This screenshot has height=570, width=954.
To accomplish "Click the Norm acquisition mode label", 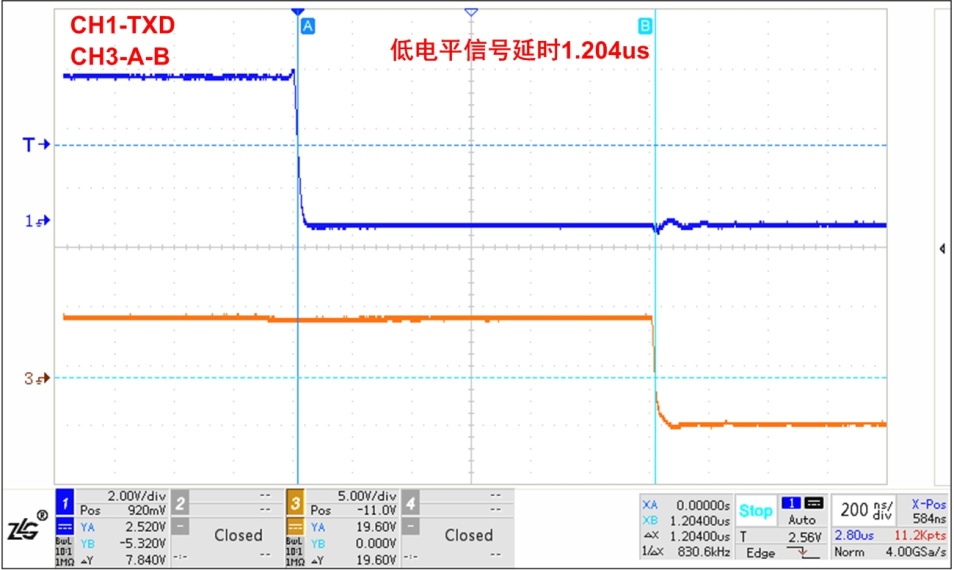I will point(849,552).
